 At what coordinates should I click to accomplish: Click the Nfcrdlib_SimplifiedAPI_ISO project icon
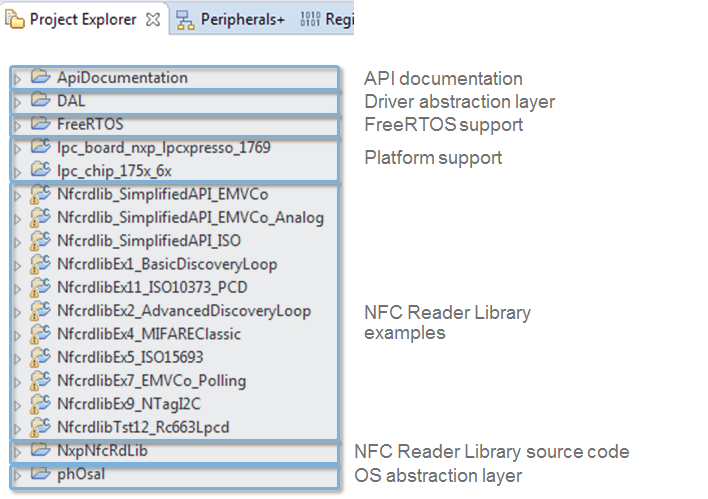(x=40, y=241)
